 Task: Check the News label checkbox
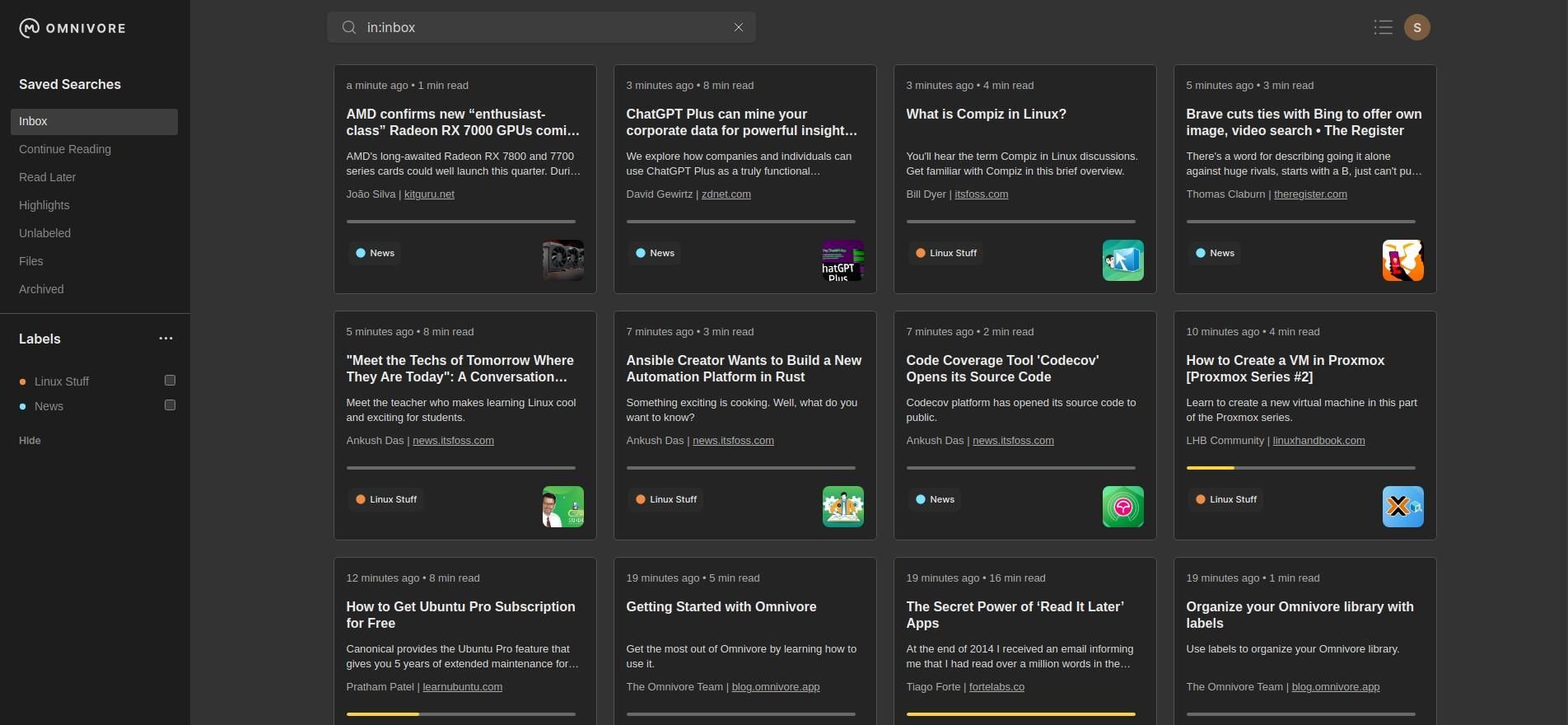coord(170,405)
